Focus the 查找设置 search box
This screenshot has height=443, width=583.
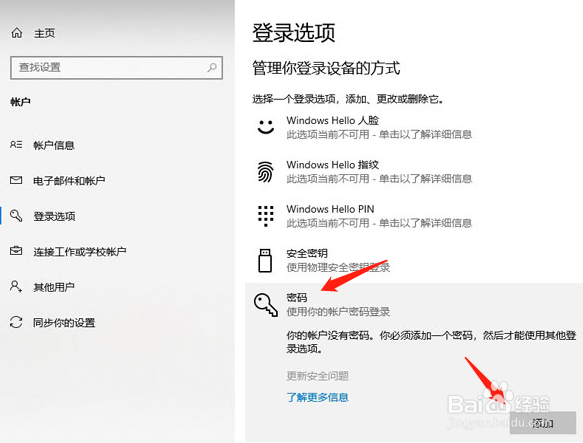point(116,68)
